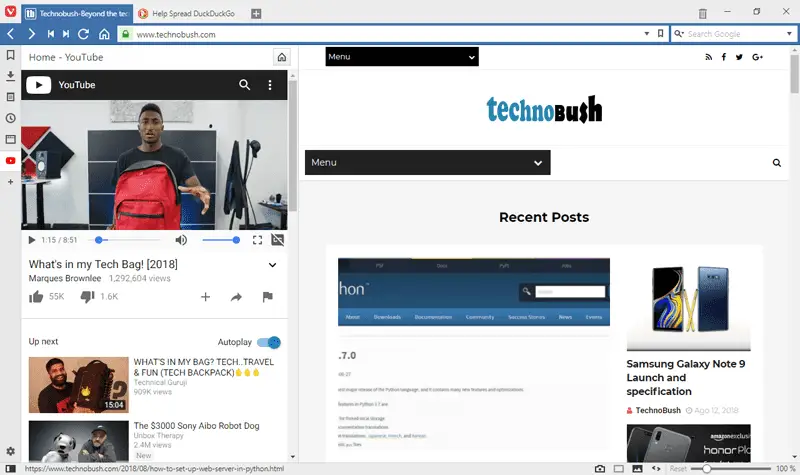Open the Window side panel

click(10, 139)
